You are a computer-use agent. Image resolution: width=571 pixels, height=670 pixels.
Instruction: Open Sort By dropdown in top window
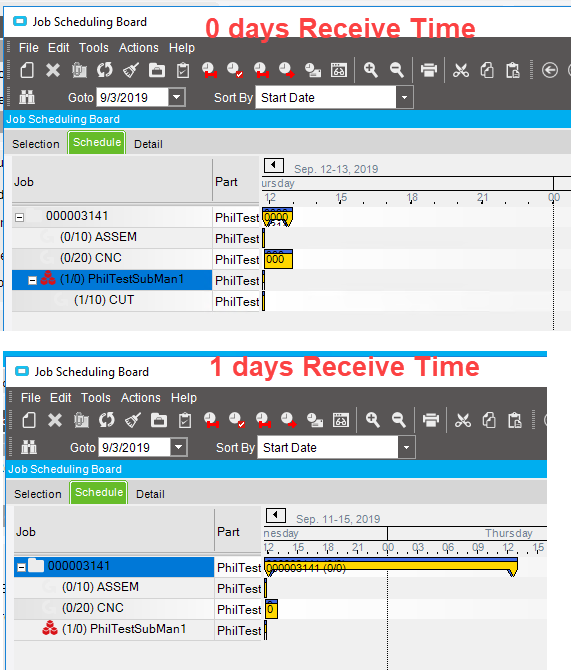coord(404,97)
